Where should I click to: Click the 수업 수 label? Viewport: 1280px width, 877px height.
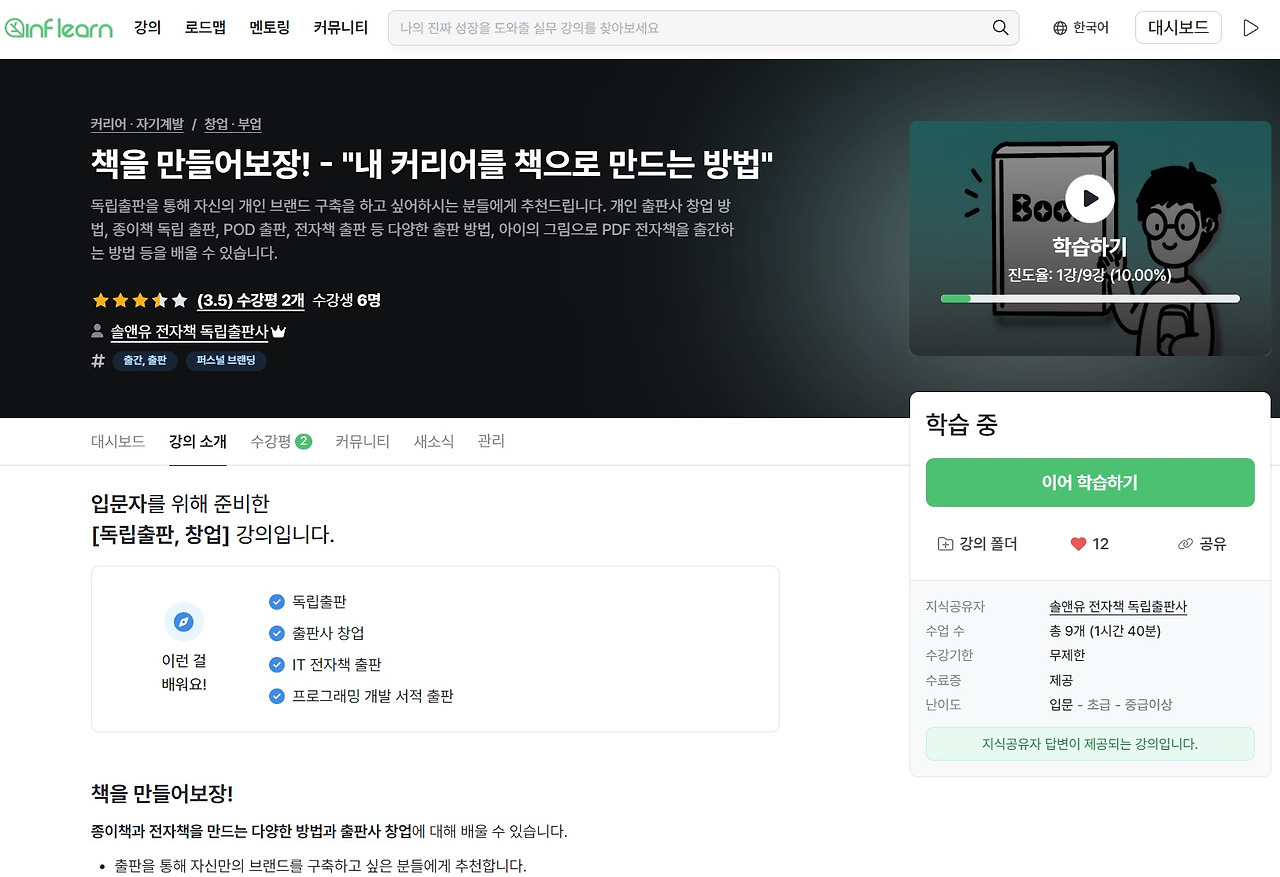click(x=945, y=631)
